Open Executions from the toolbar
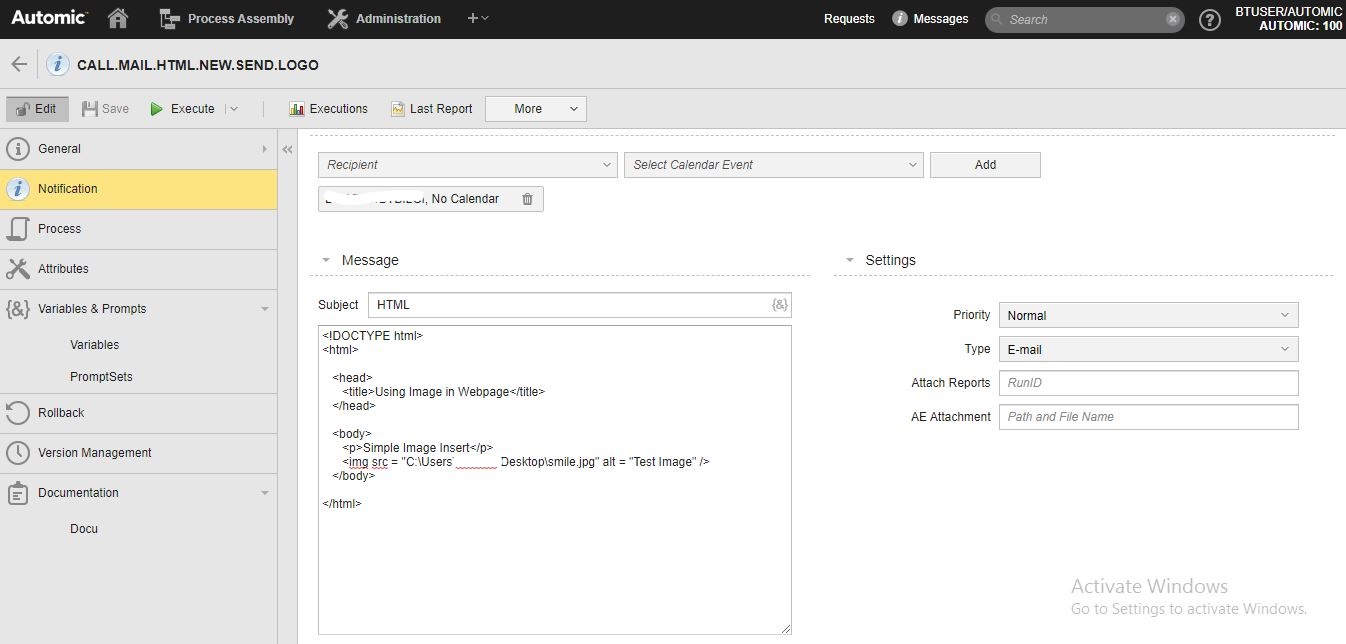The width and height of the screenshot is (1346, 644). click(296, 108)
